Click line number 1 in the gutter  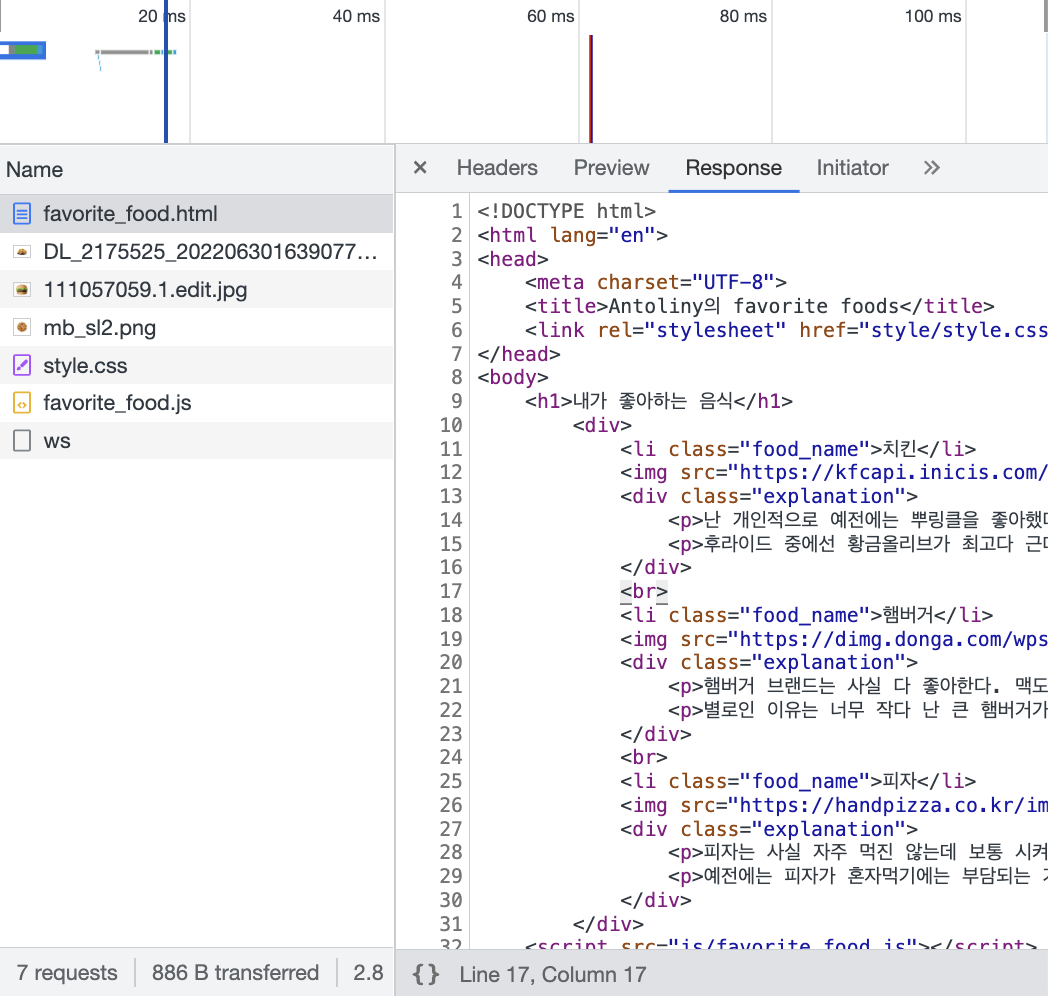456,211
